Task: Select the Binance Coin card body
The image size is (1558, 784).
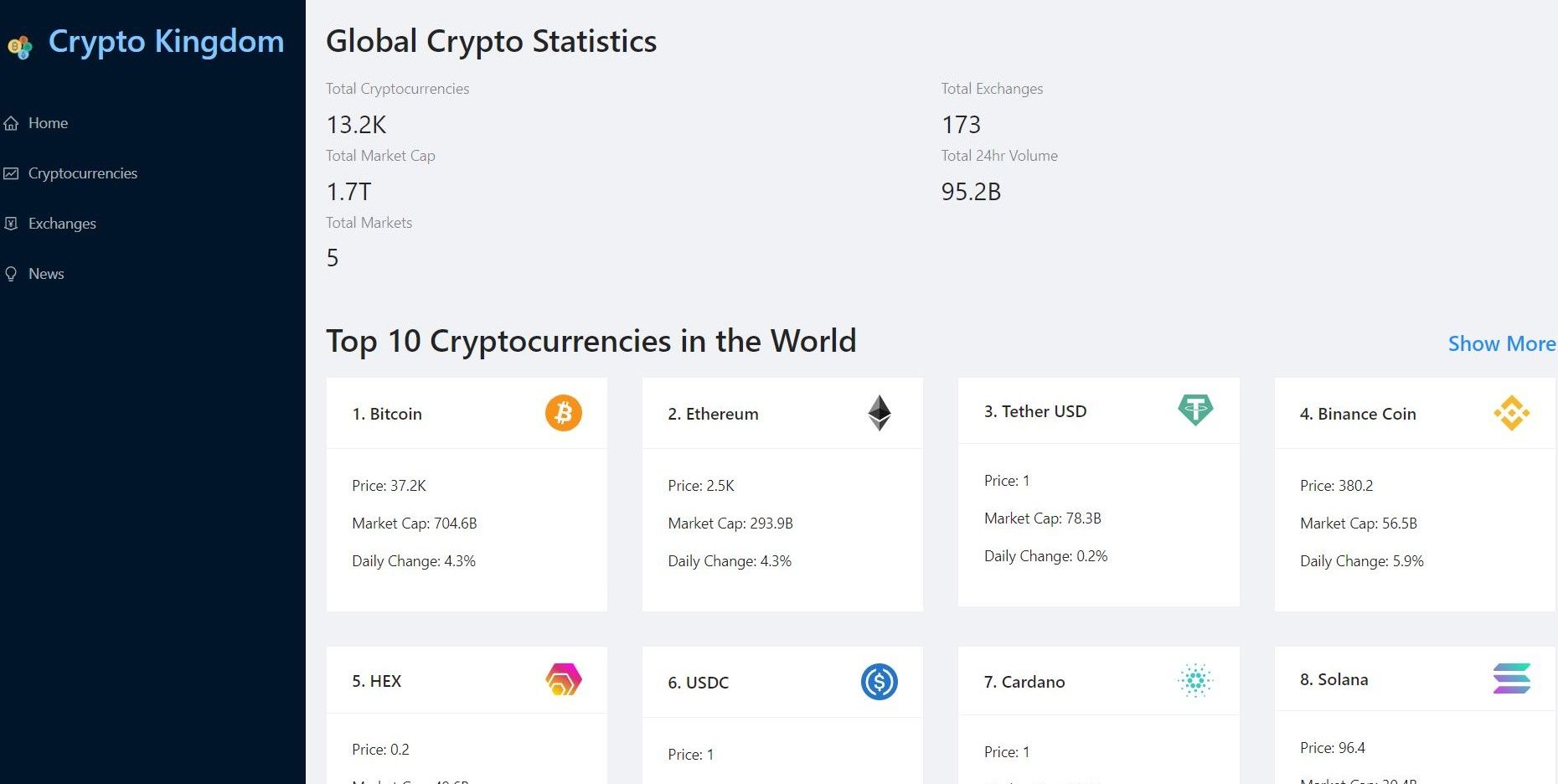Action: pyautogui.click(x=1414, y=524)
